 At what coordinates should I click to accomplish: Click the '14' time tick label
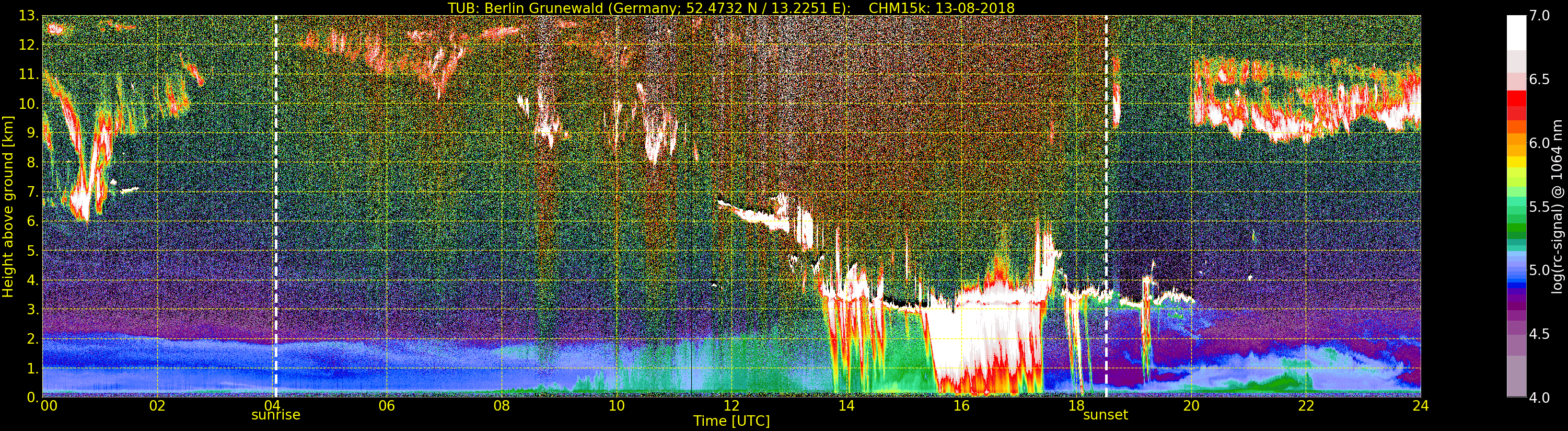[846, 405]
